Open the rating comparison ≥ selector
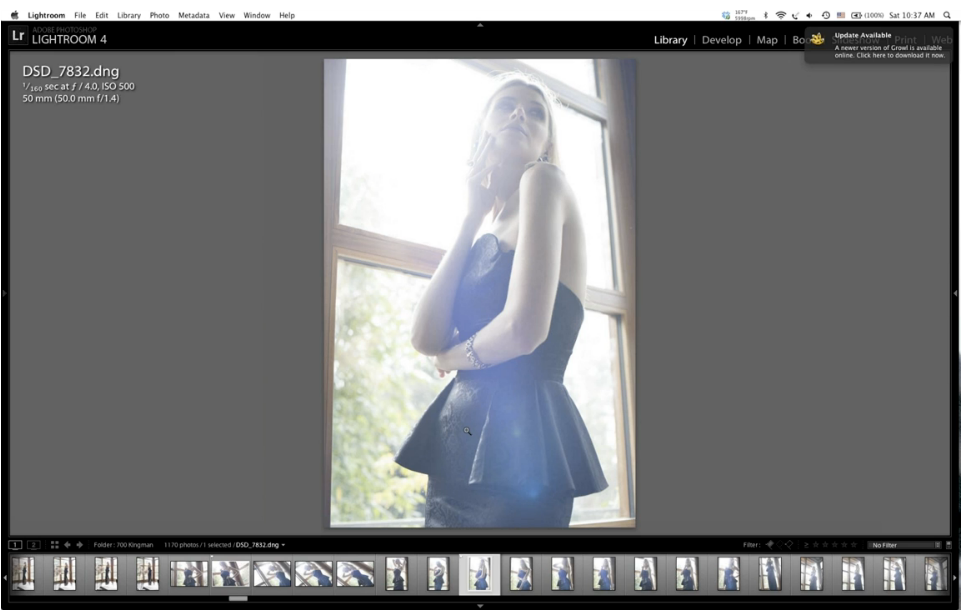 pyautogui.click(x=806, y=544)
